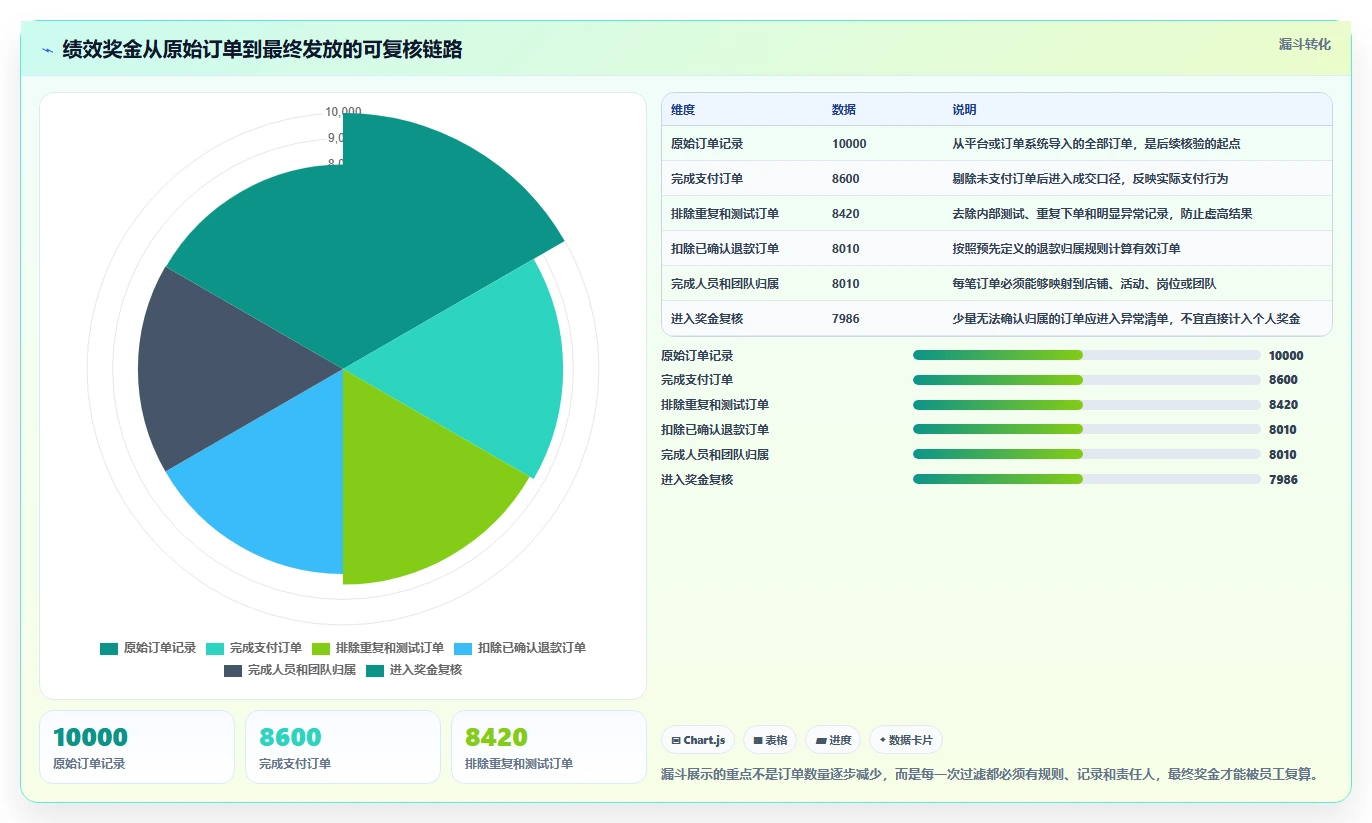1372x823 pixels.
Task: Click the 数据卡片 chip
Action: pyautogui.click(x=906, y=740)
